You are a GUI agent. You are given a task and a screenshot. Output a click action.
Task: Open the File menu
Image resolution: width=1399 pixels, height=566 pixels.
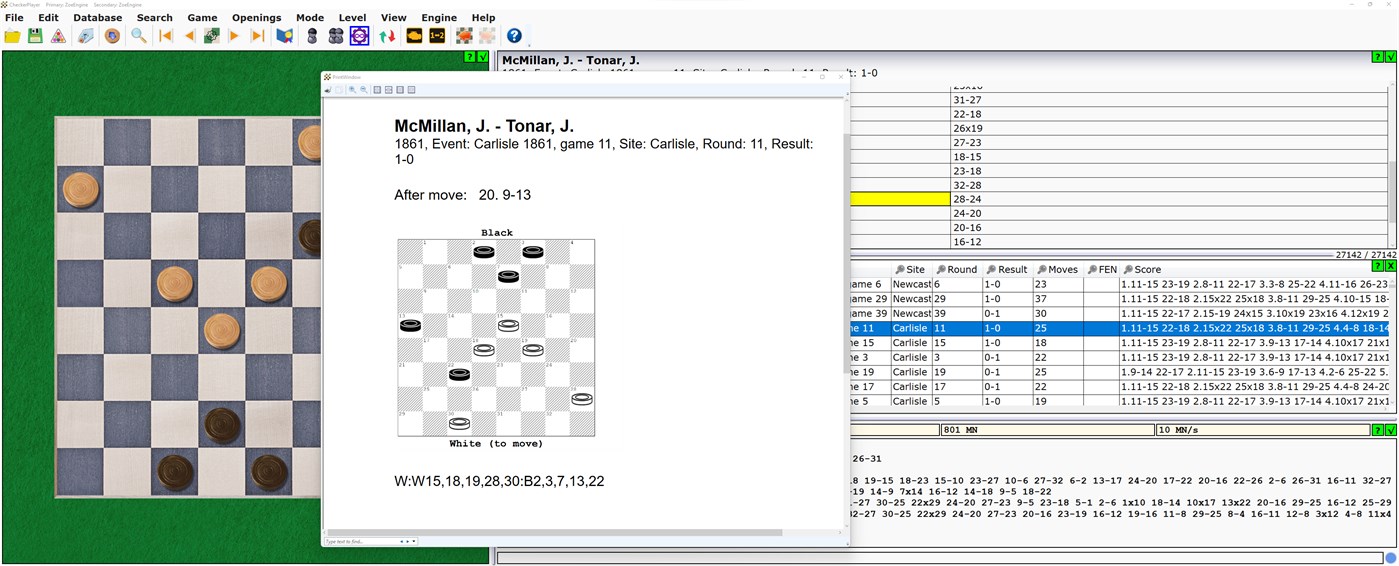point(14,18)
